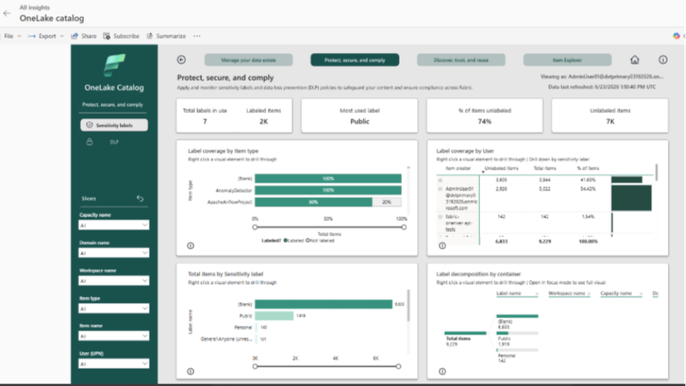Open the Capacity name dropdown
Screen dimensions: 686x386
tap(114, 225)
